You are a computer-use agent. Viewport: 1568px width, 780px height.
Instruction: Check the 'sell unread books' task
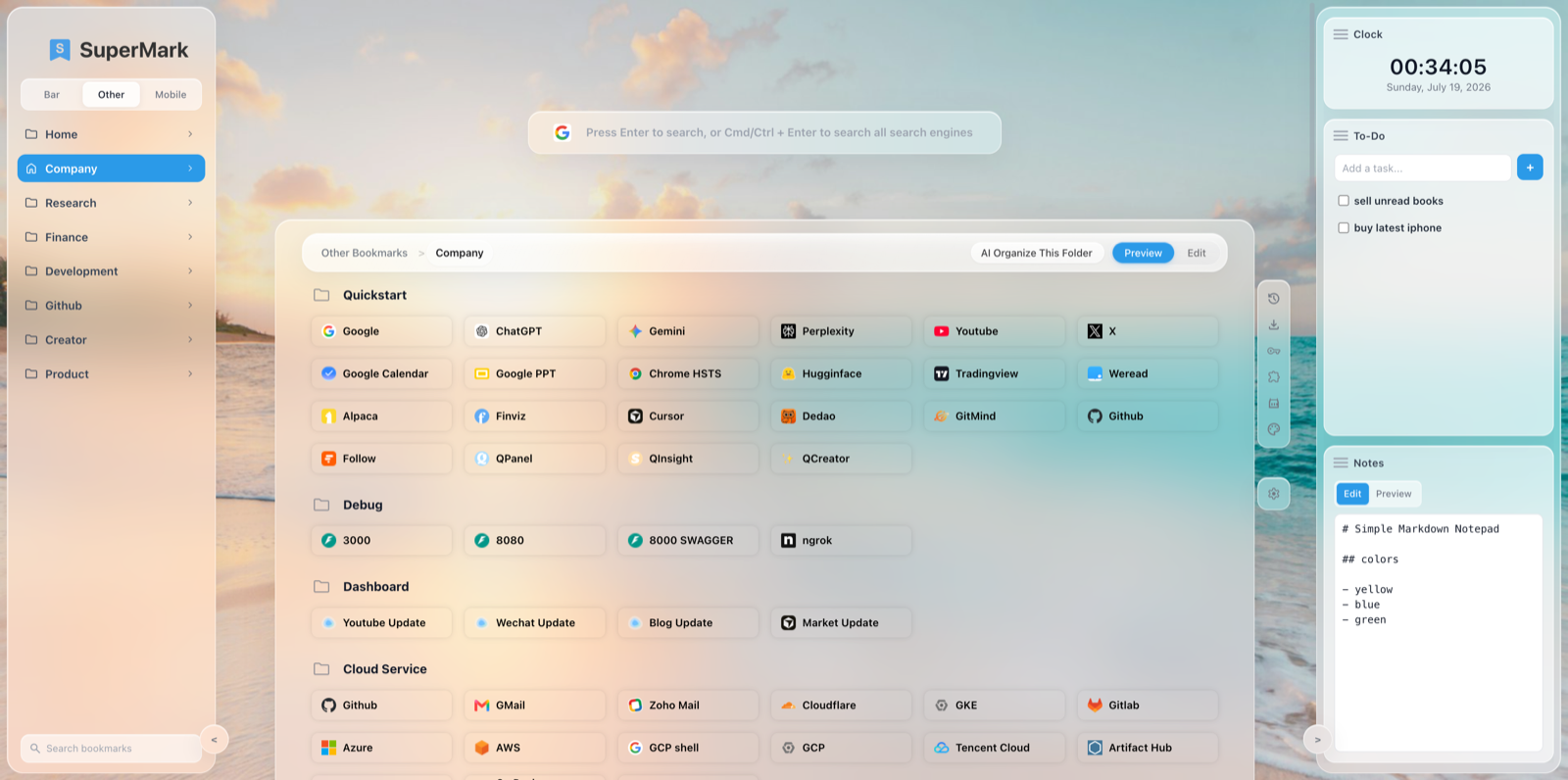point(1344,201)
